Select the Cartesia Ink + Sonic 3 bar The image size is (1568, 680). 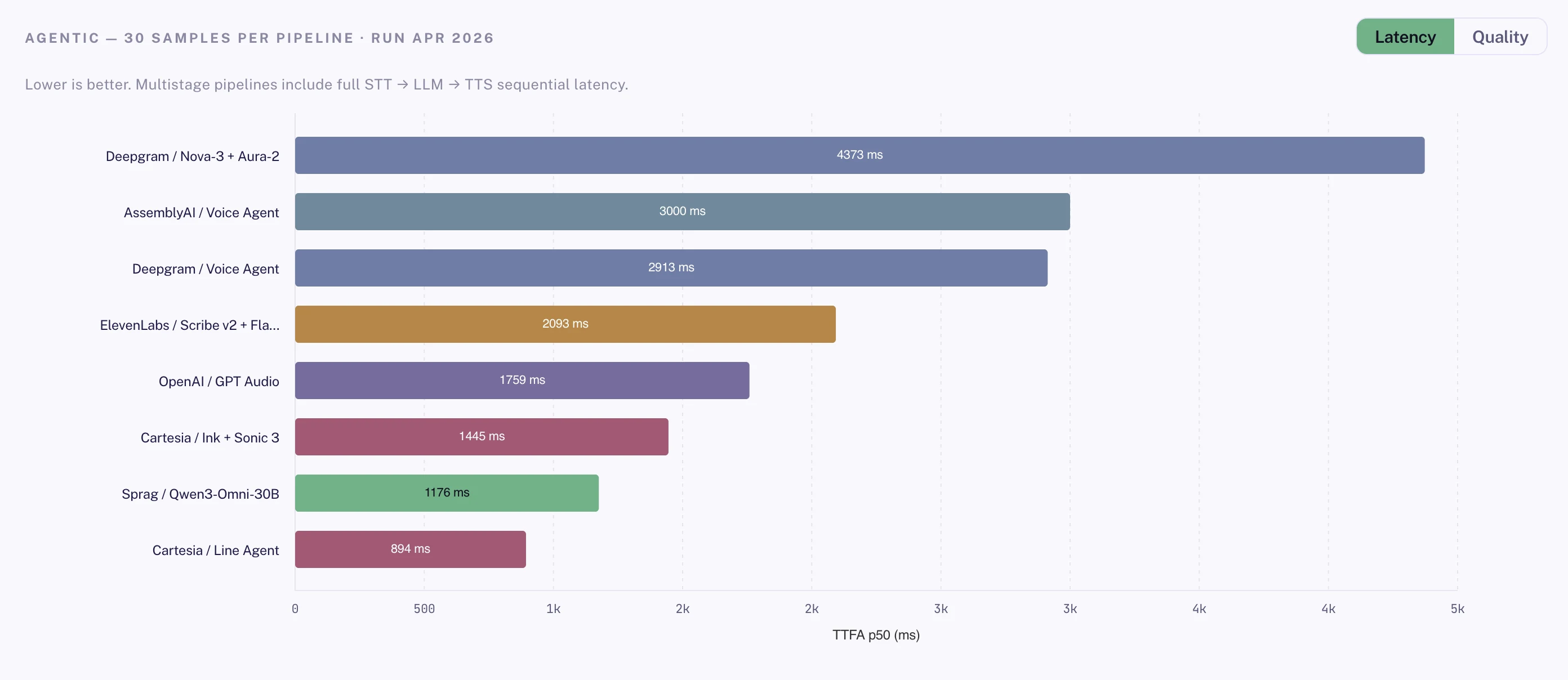(482, 437)
